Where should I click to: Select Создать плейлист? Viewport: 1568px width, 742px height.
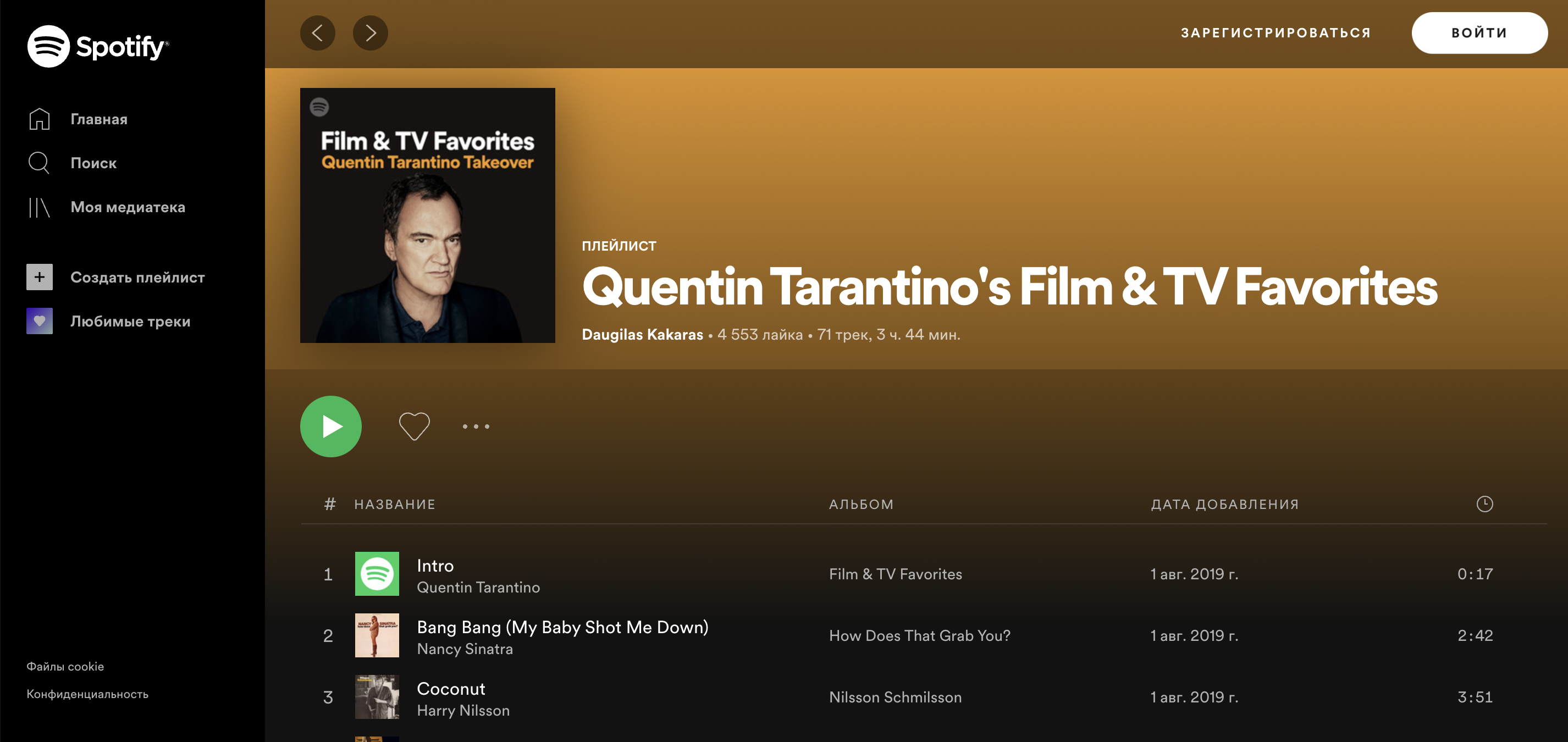(x=137, y=277)
